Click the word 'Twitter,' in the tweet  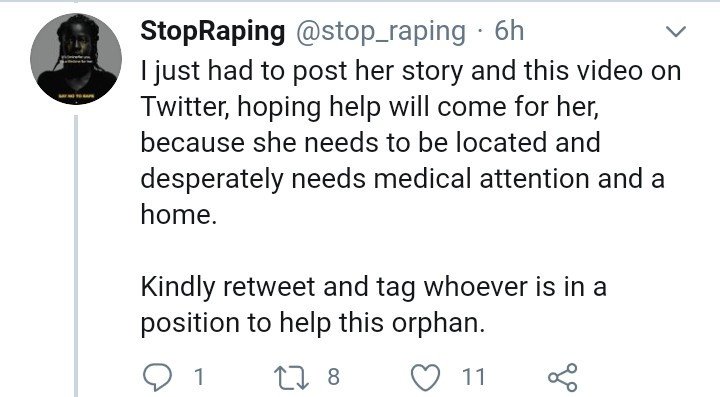click(x=186, y=106)
